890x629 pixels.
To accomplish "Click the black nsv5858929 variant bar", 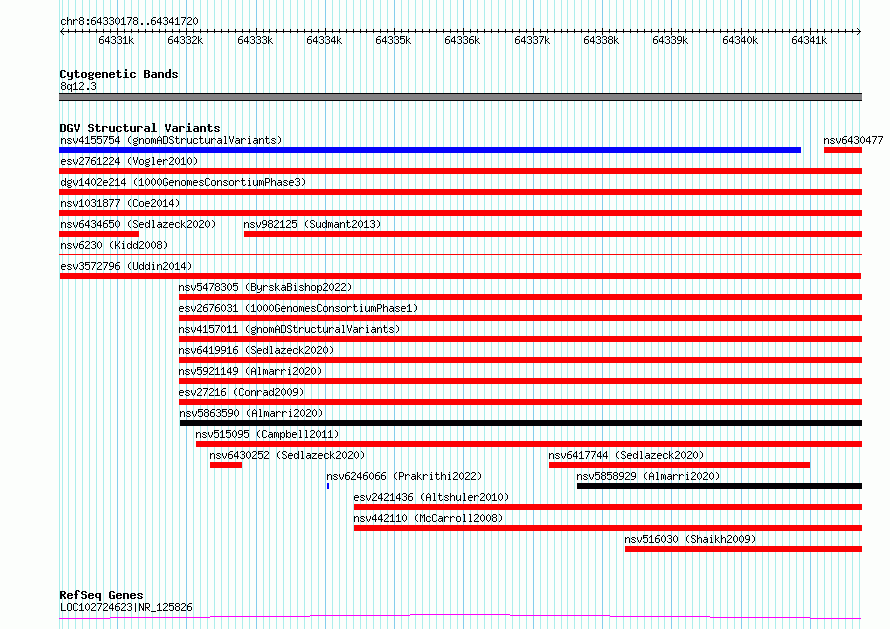I will coord(719,486).
